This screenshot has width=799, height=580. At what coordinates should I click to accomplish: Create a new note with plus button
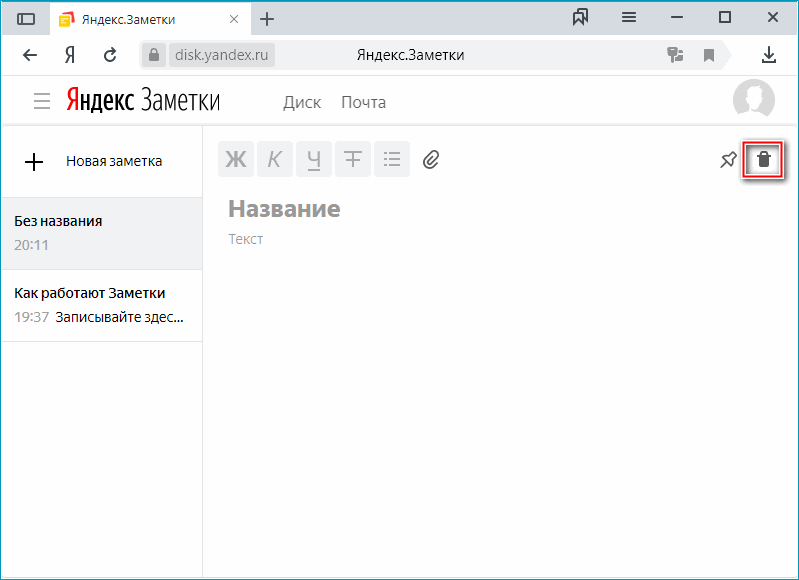(x=34, y=162)
